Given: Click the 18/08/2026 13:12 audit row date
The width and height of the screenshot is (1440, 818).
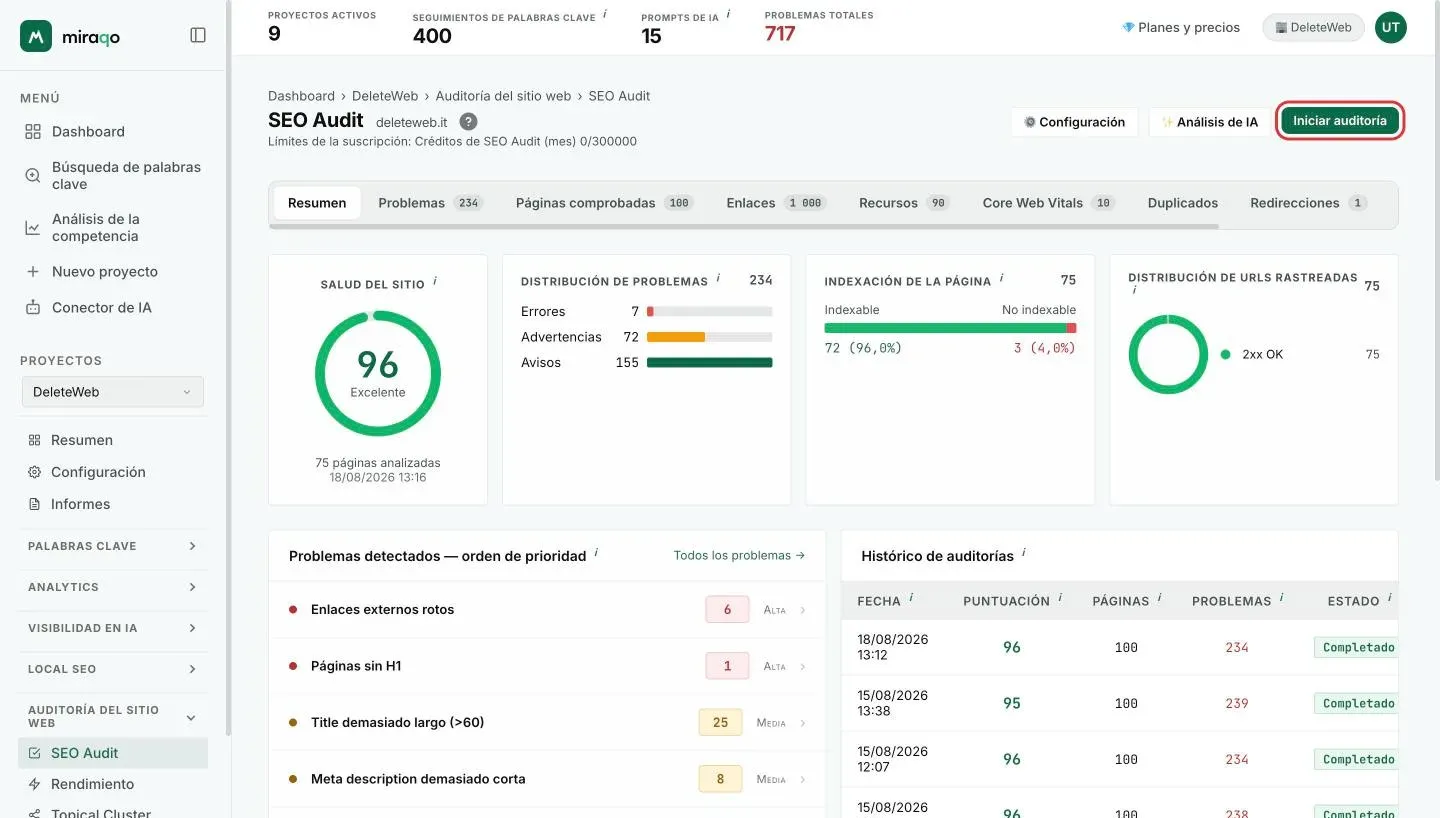Looking at the screenshot, I should coord(892,647).
